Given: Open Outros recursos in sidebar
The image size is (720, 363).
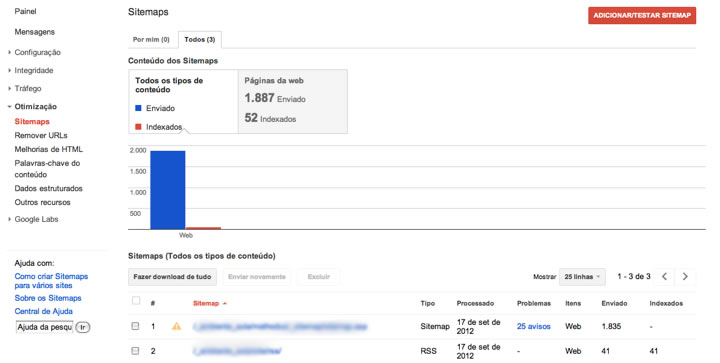Looking at the screenshot, I should [42, 202].
